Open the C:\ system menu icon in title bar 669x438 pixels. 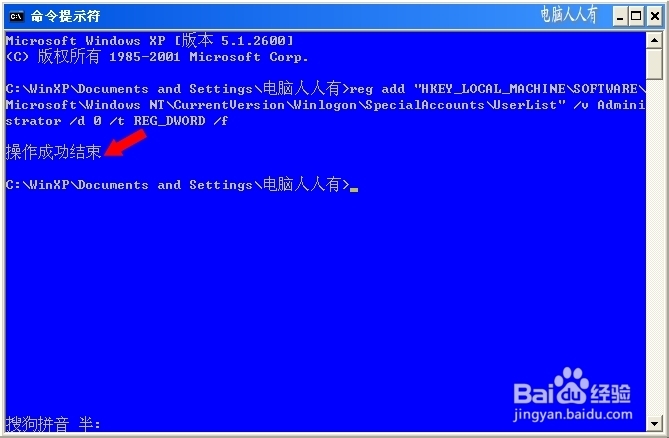coord(17,17)
